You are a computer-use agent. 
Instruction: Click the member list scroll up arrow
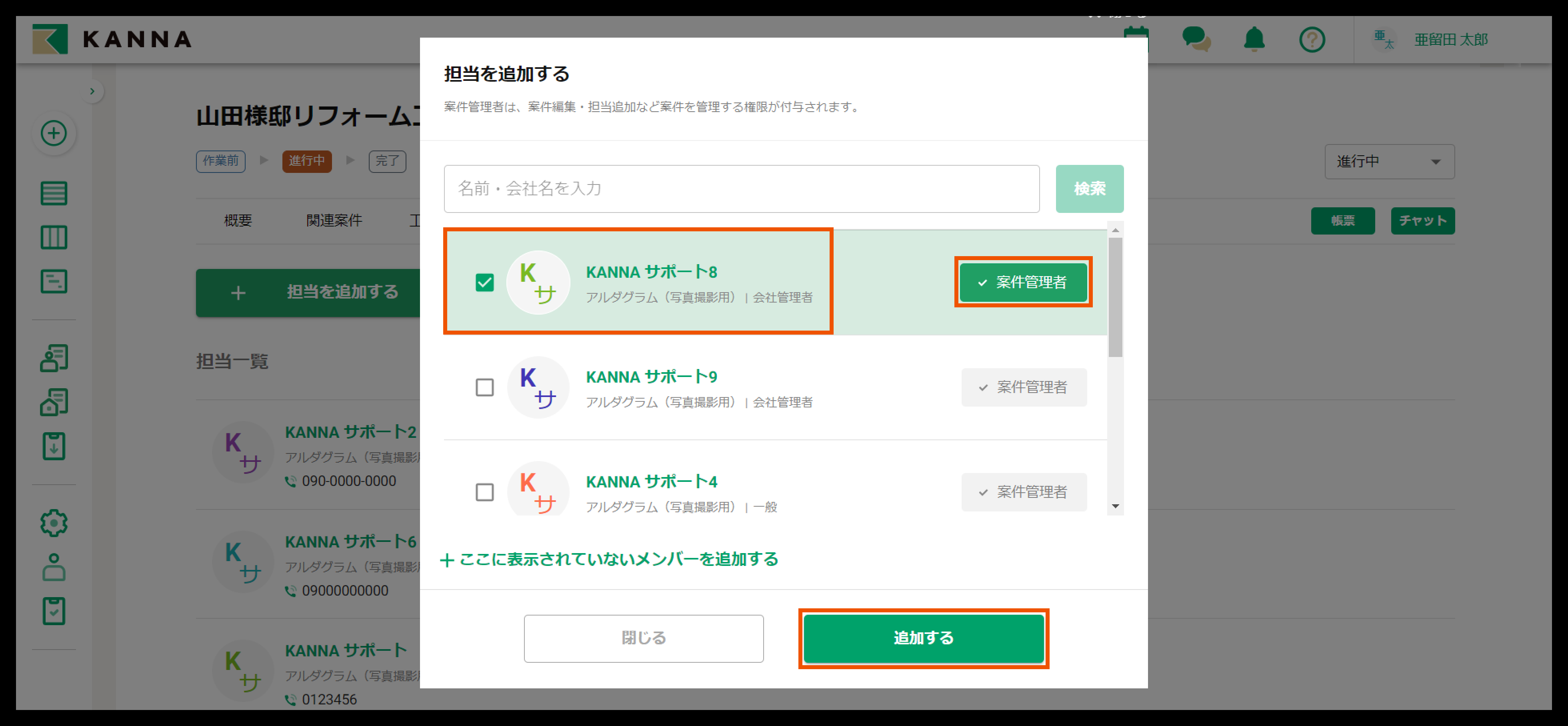point(1115,230)
